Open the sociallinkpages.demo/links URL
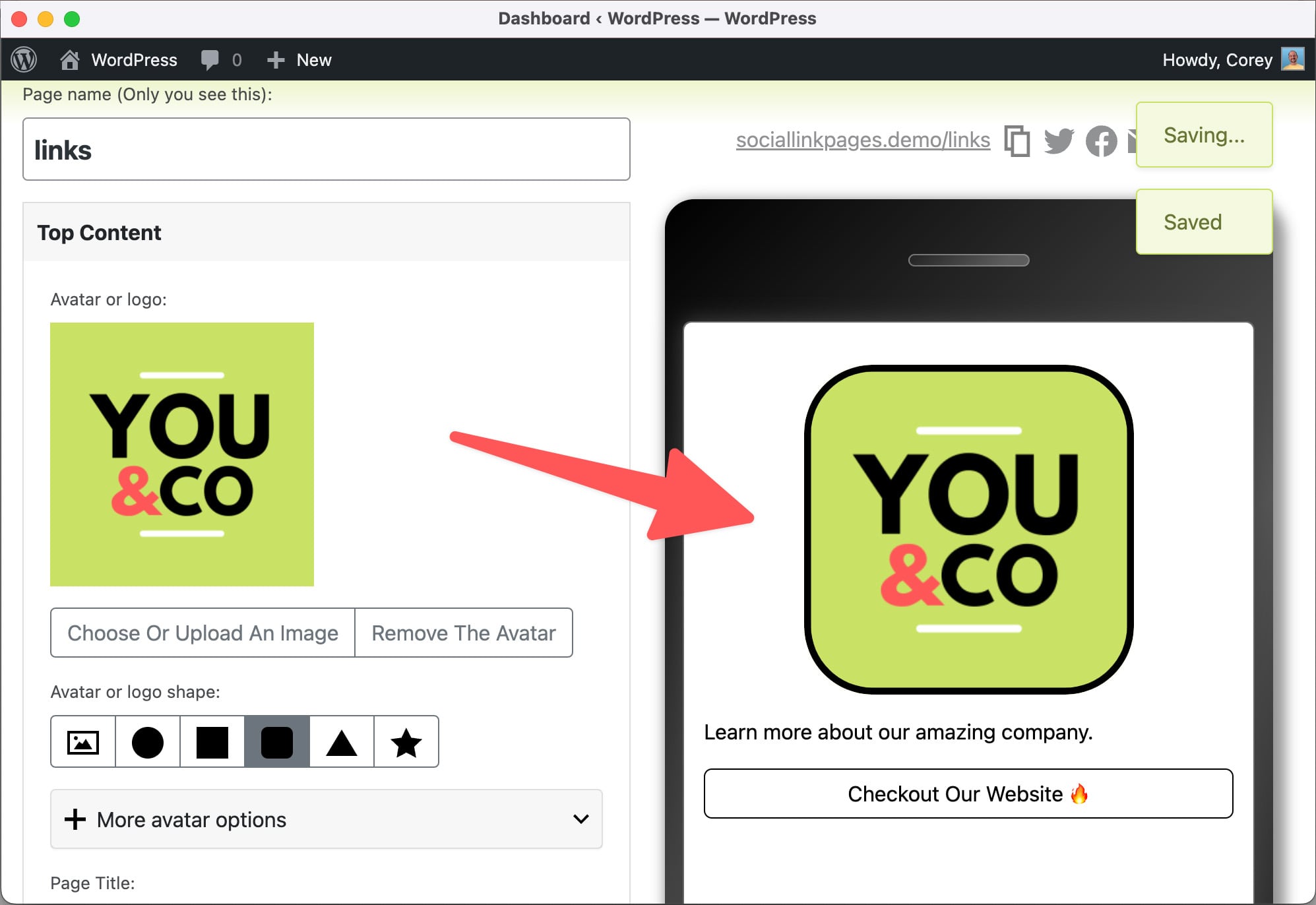This screenshot has height=905, width=1316. pyautogui.click(x=863, y=140)
